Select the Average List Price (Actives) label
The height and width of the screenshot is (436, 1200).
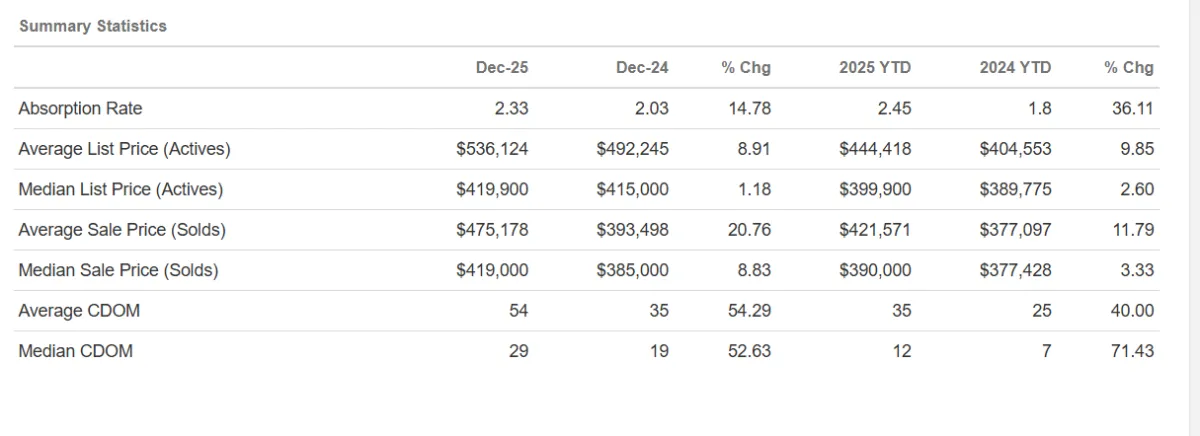tap(124, 149)
